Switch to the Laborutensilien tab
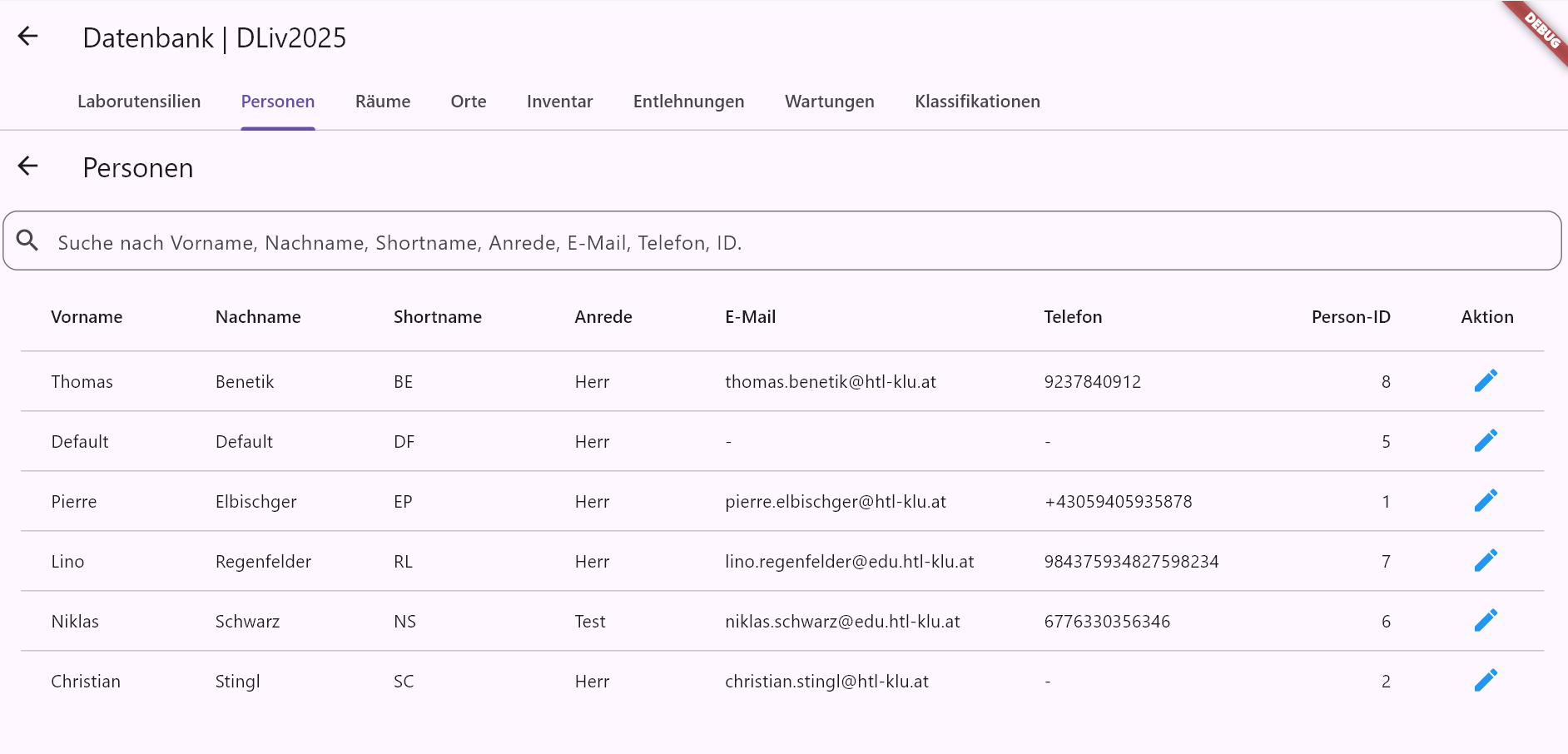 139,102
